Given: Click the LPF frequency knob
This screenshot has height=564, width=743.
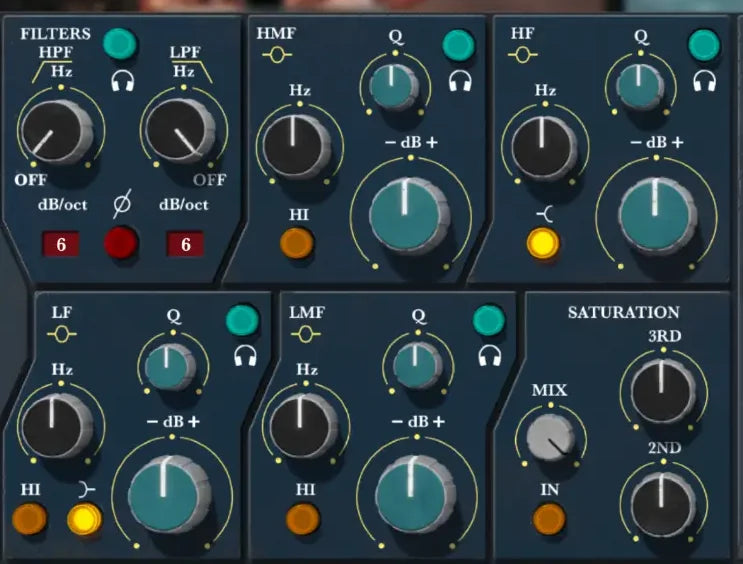Looking at the screenshot, I should (180, 131).
